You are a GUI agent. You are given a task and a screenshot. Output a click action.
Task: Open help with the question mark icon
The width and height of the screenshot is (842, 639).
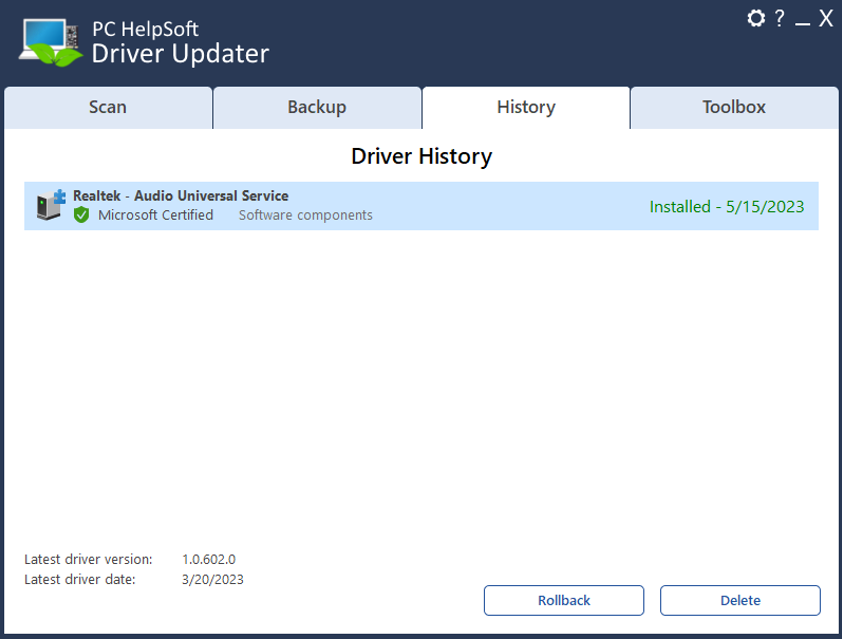click(779, 18)
